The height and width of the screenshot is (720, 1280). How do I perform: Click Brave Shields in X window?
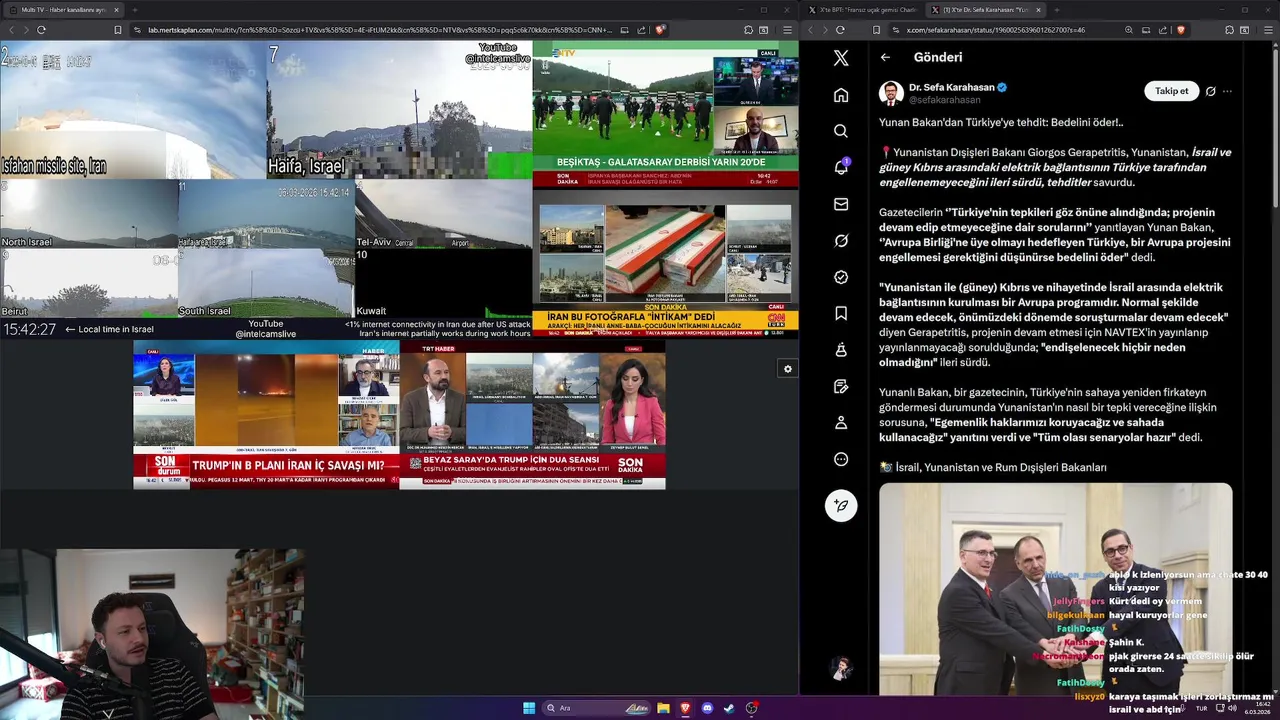pyautogui.click(x=1182, y=30)
